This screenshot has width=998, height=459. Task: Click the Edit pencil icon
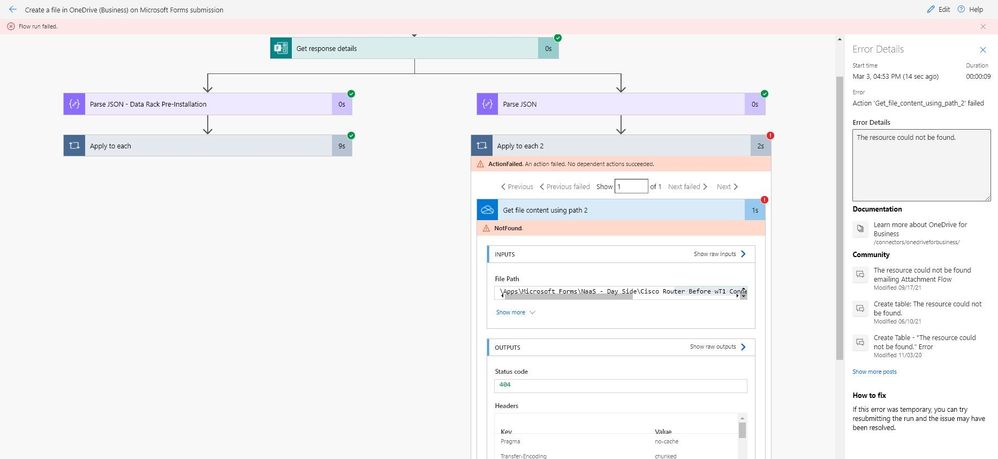[931, 10]
